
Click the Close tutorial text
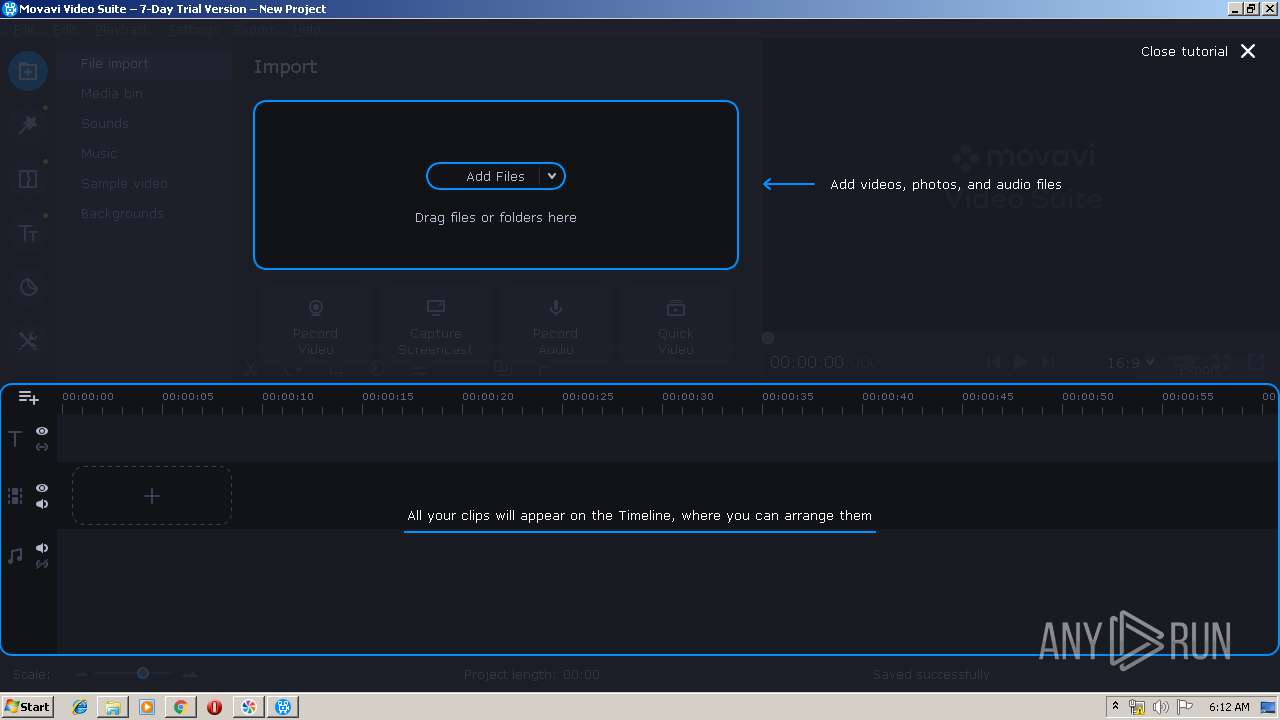click(1184, 51)
